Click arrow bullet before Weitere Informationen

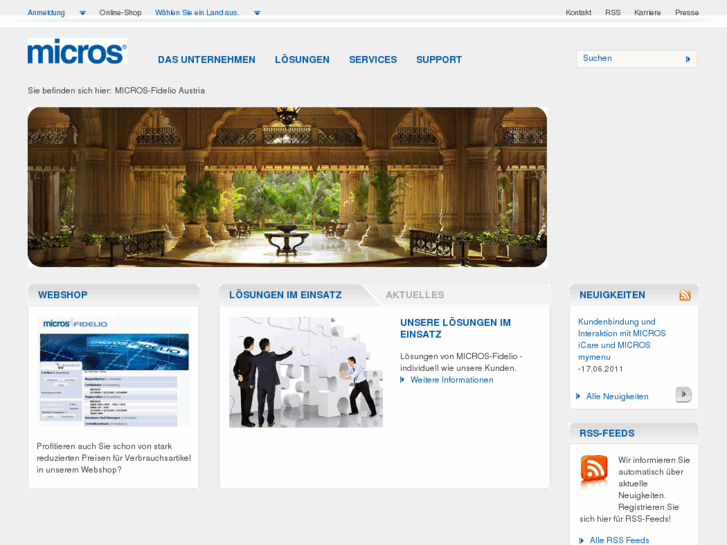pos(402,380)
